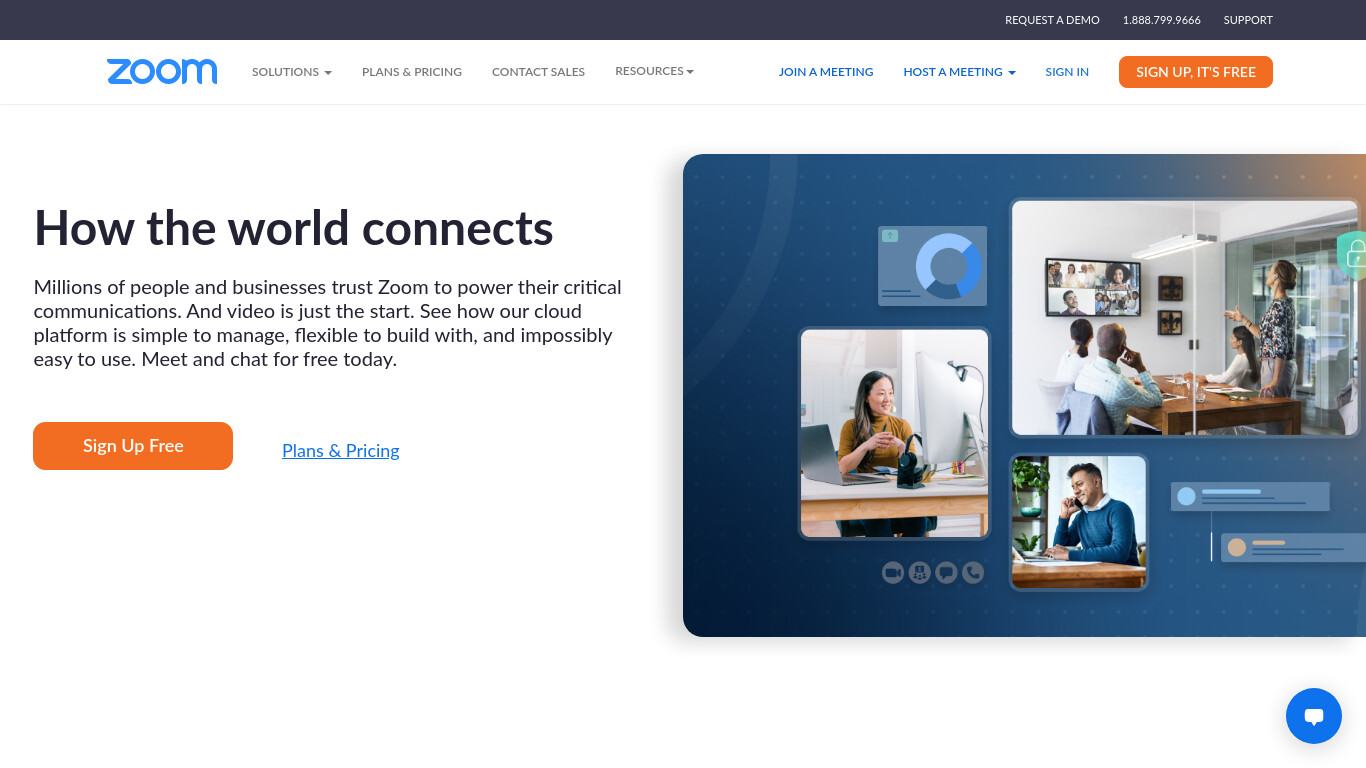The image size is (1366, 768).
Task: Click the woman at desk photo
Action: coord(894,433)
